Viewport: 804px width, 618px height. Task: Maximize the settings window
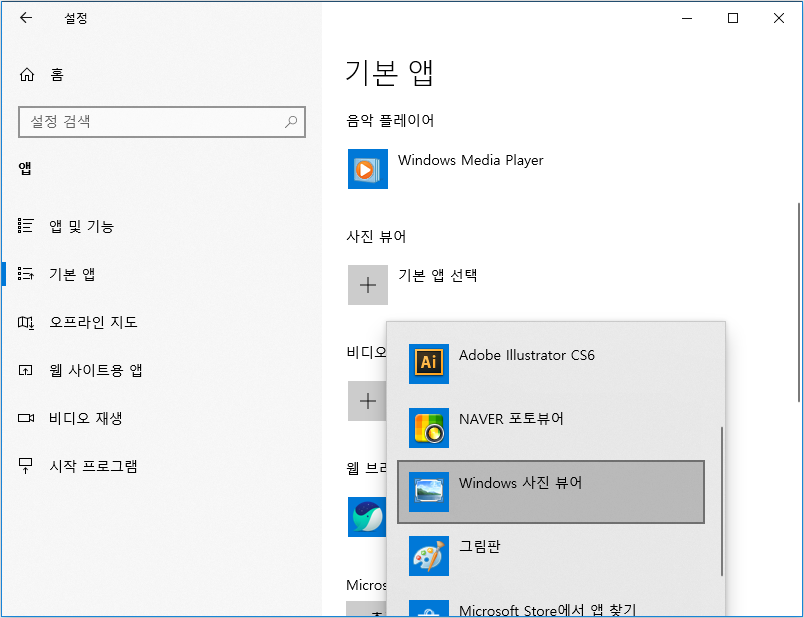[x=733, y=18]
